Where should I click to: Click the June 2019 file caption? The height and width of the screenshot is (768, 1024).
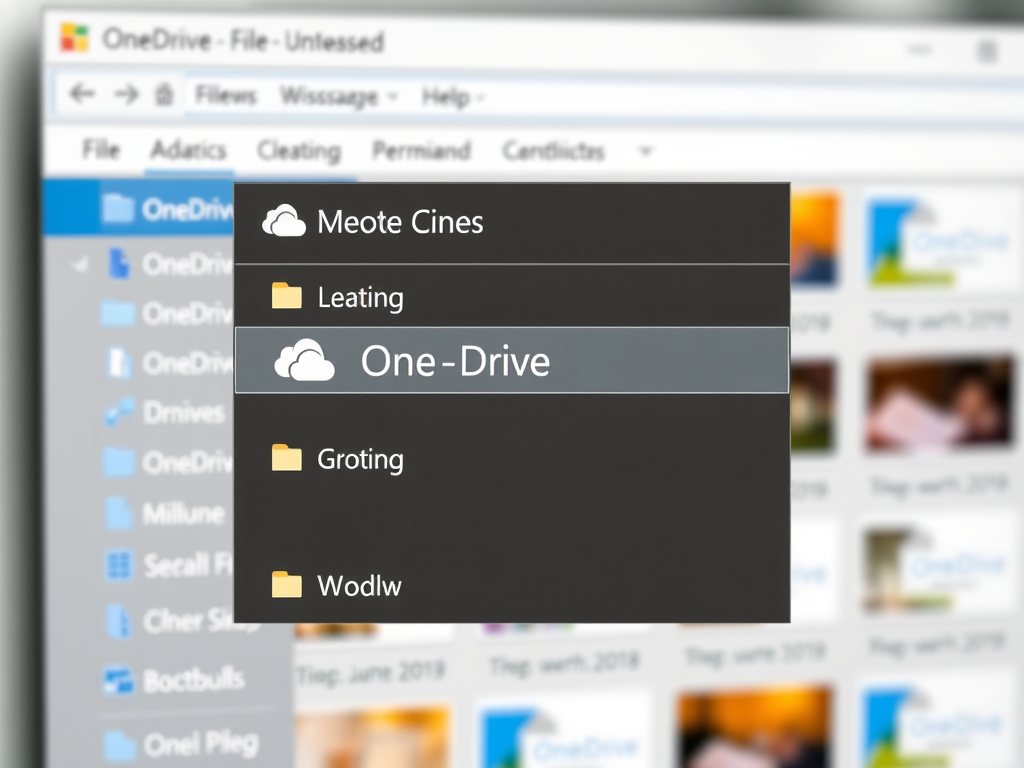tap(371, 672)
